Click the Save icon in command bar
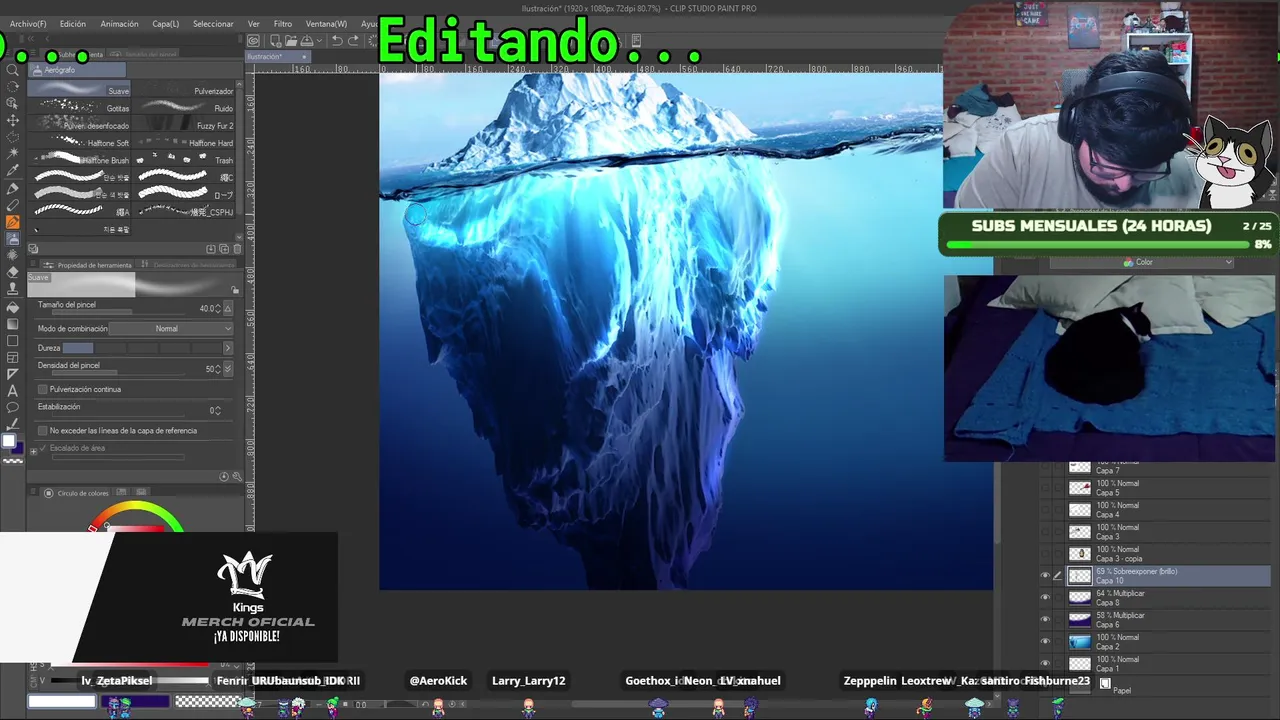The image size is (1280, 720). [x=305, y=41]
